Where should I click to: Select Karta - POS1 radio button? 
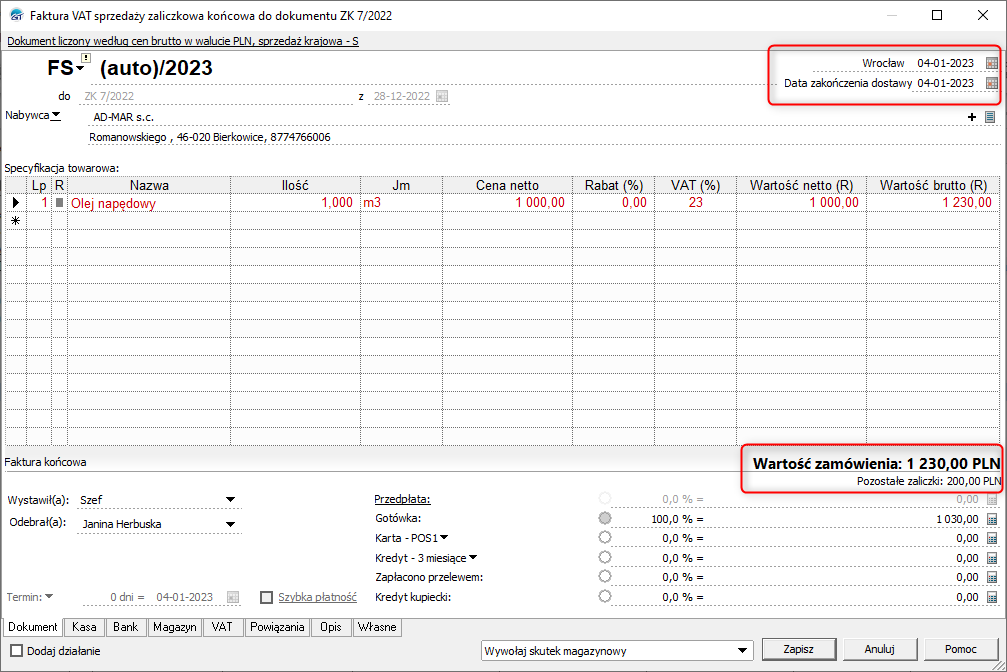click(x=604, y=537)
